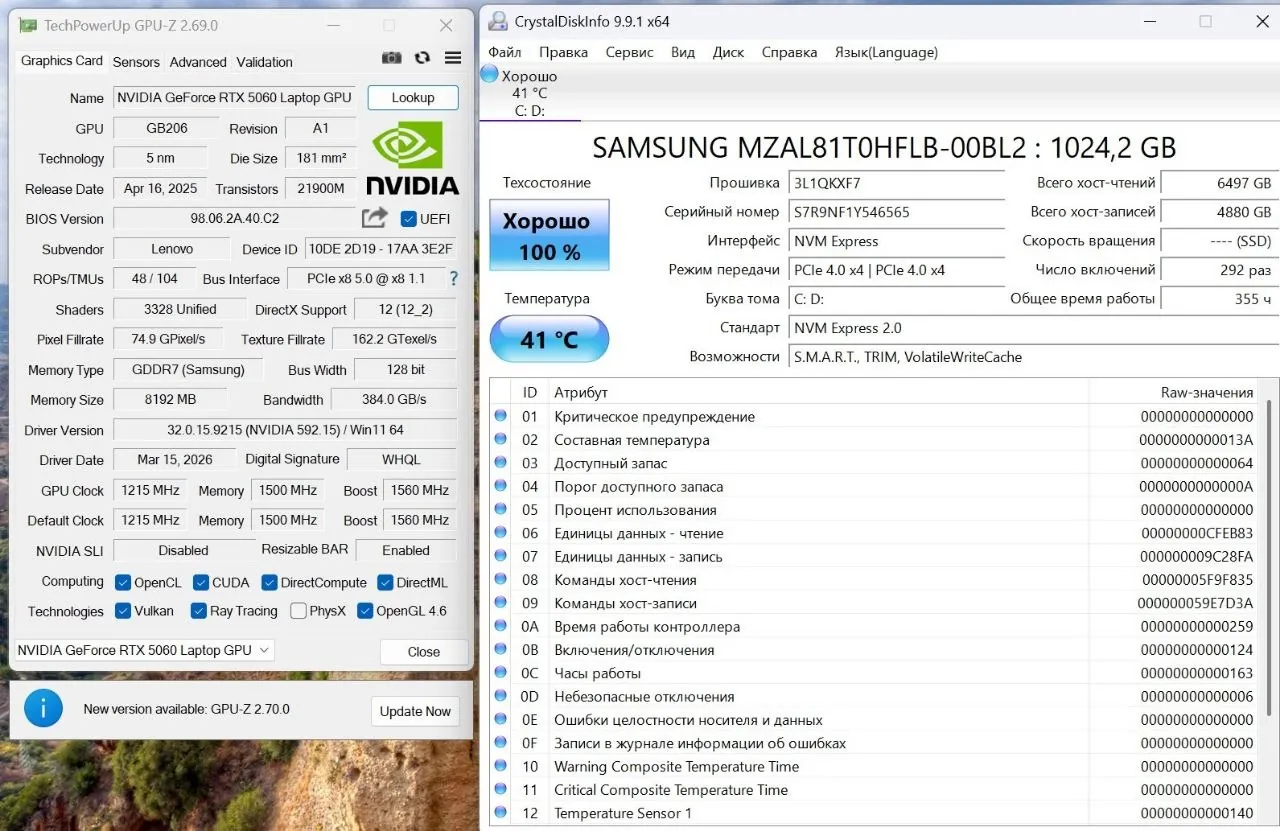Viewport: 1280px width, 831px height.
Task: Click the NVIDIA logo in GPU-Z
Action: point(413,157)
